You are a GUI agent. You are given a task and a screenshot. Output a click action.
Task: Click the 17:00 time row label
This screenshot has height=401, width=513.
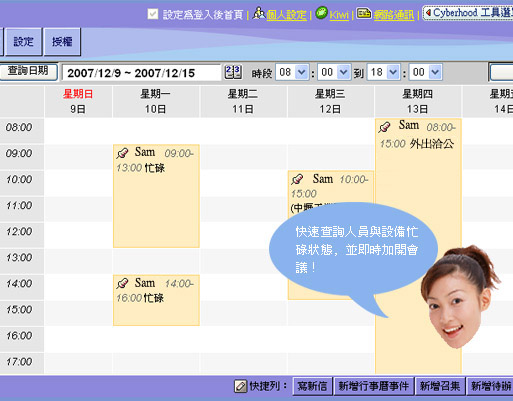[19, 361]
